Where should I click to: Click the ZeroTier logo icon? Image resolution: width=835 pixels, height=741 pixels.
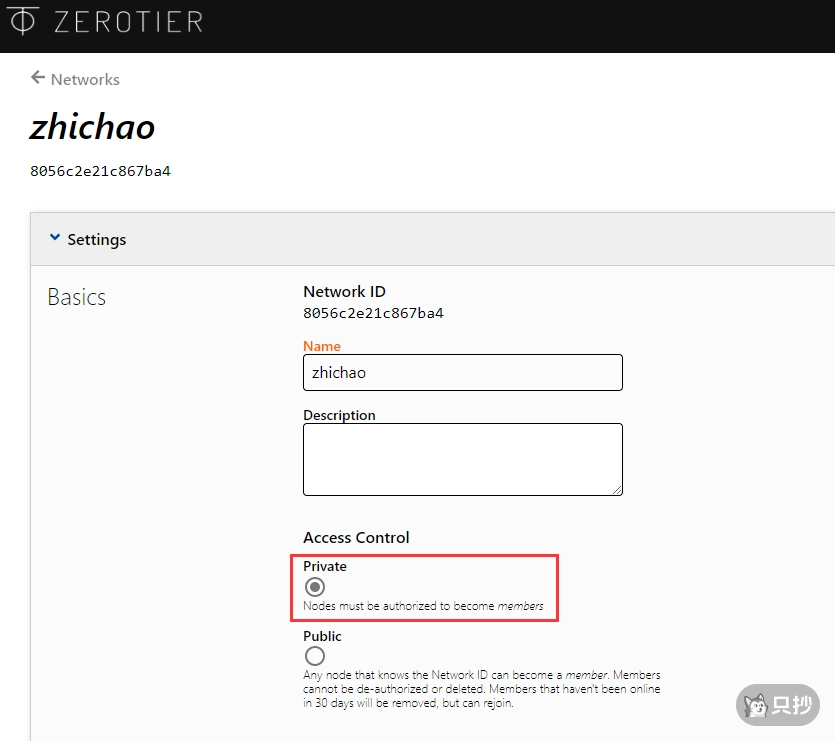pos(23,21)
